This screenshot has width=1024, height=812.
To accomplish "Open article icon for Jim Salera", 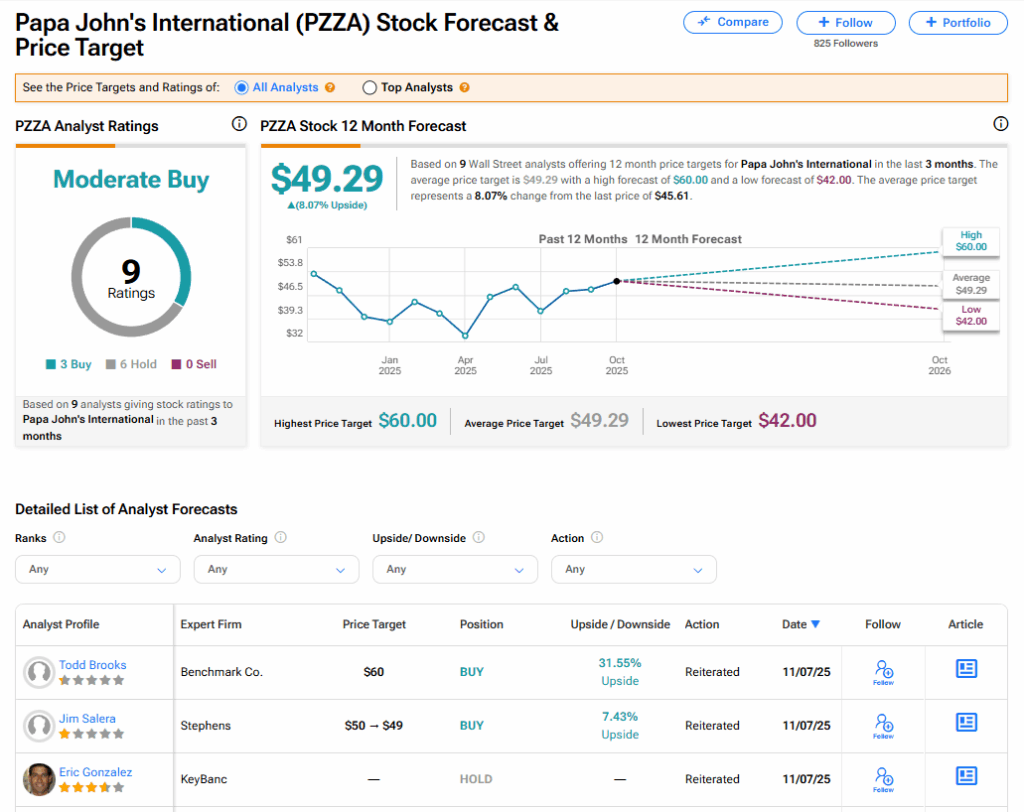I will tap(966, 723).
